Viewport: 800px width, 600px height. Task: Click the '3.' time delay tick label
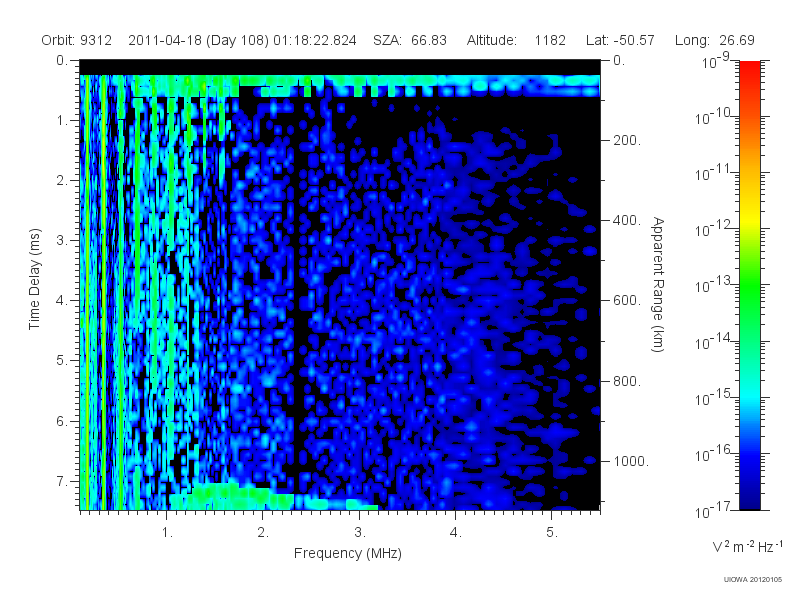pos(62,241)
